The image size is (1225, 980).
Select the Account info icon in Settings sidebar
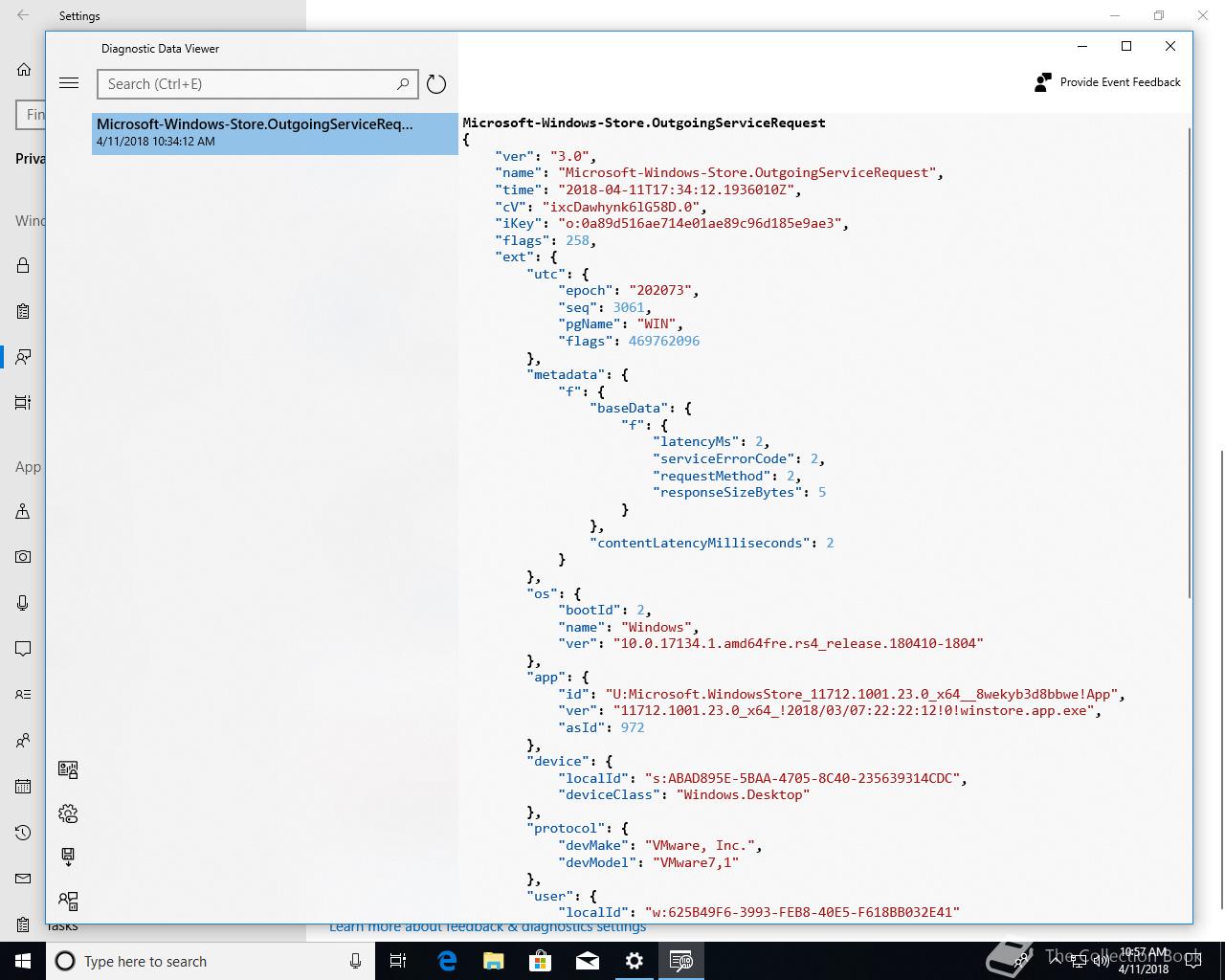point(23,695)
